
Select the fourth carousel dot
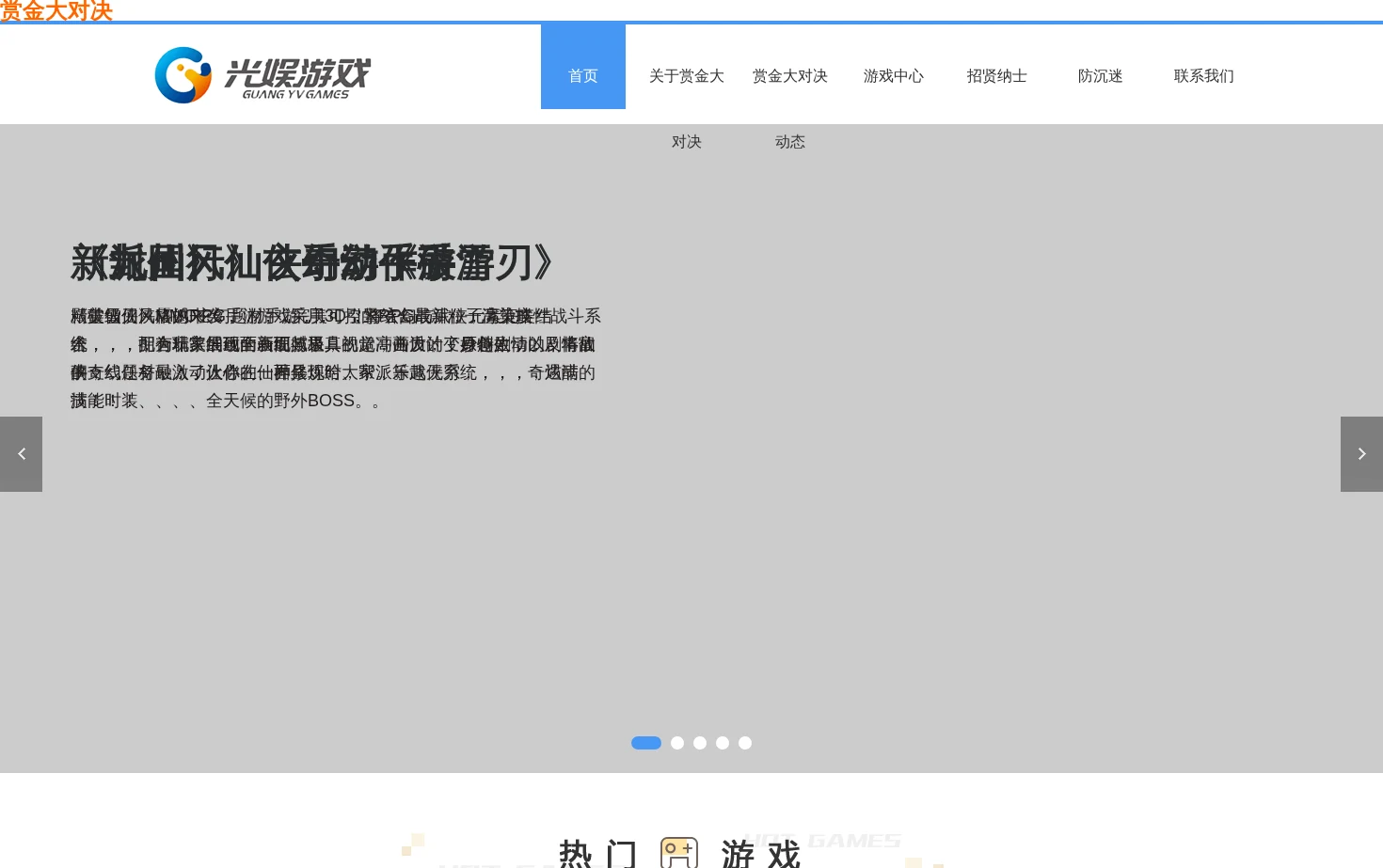click(x=723, y=743)
